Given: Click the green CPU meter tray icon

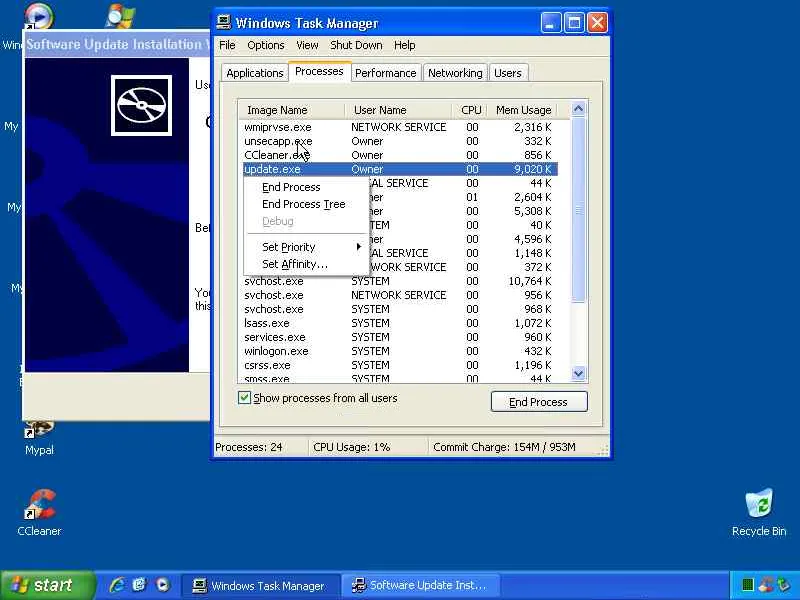Looking at the screenshot, I should pos(747,585).
